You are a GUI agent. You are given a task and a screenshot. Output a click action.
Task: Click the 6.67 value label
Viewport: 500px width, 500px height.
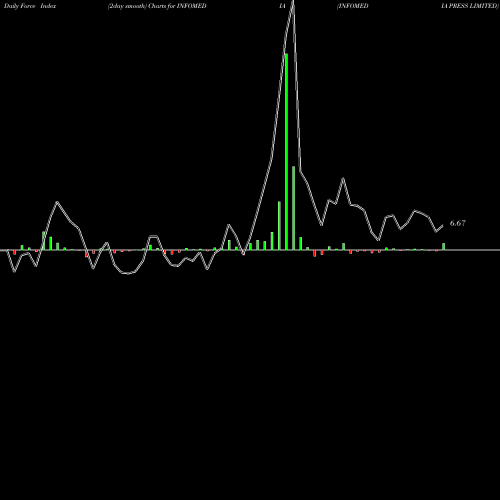point(458,223)
